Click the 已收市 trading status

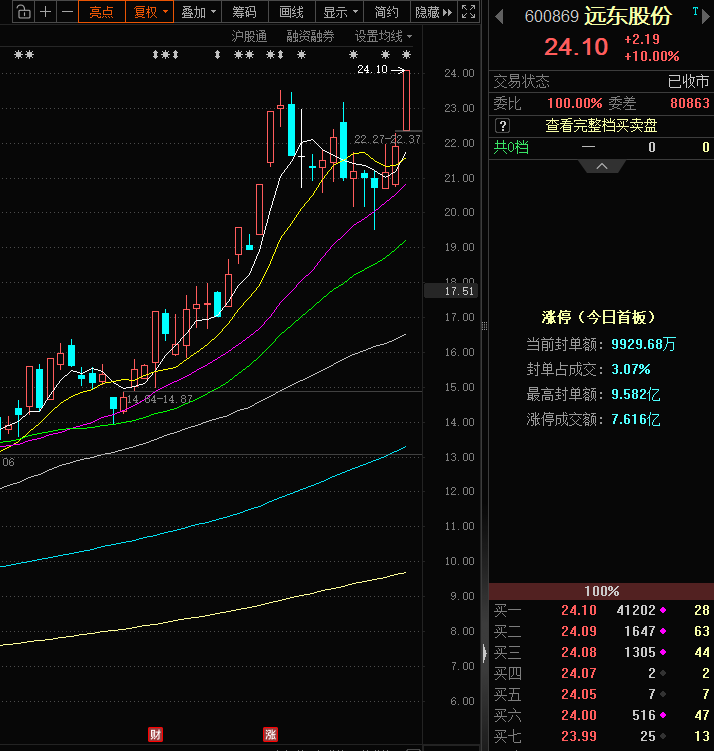point(688,81)
